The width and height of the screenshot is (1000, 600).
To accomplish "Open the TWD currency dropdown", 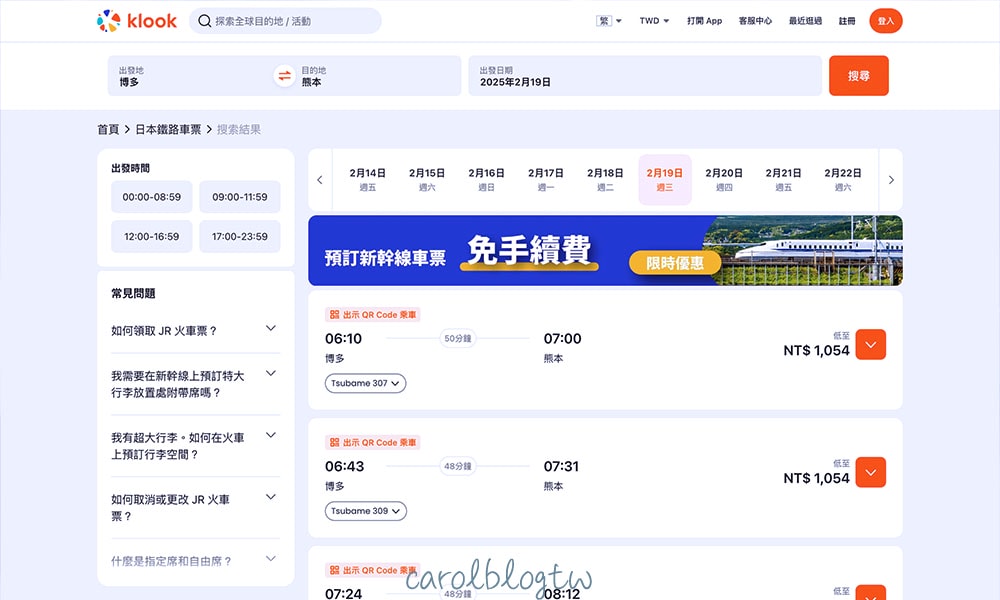I will [x=654, y=21].
